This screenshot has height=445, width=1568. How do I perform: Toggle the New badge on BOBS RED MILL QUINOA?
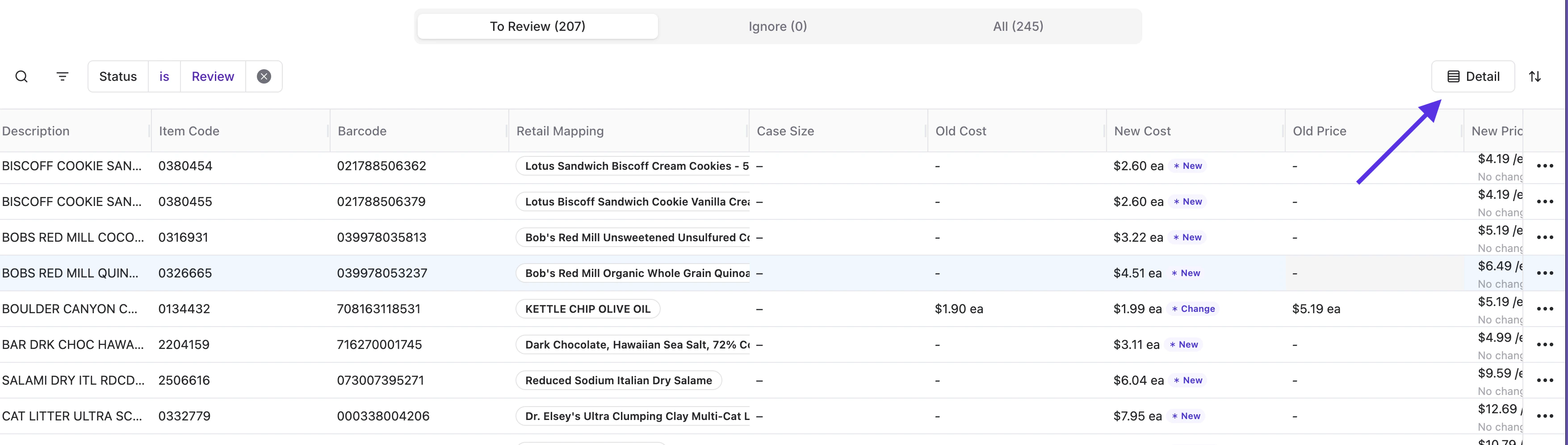1186,273
